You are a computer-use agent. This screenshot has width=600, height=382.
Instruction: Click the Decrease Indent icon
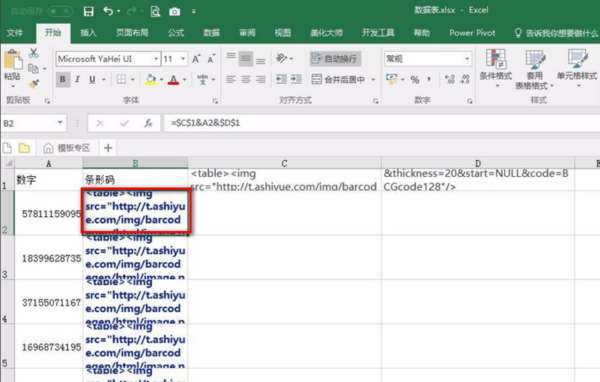point(281,80)
